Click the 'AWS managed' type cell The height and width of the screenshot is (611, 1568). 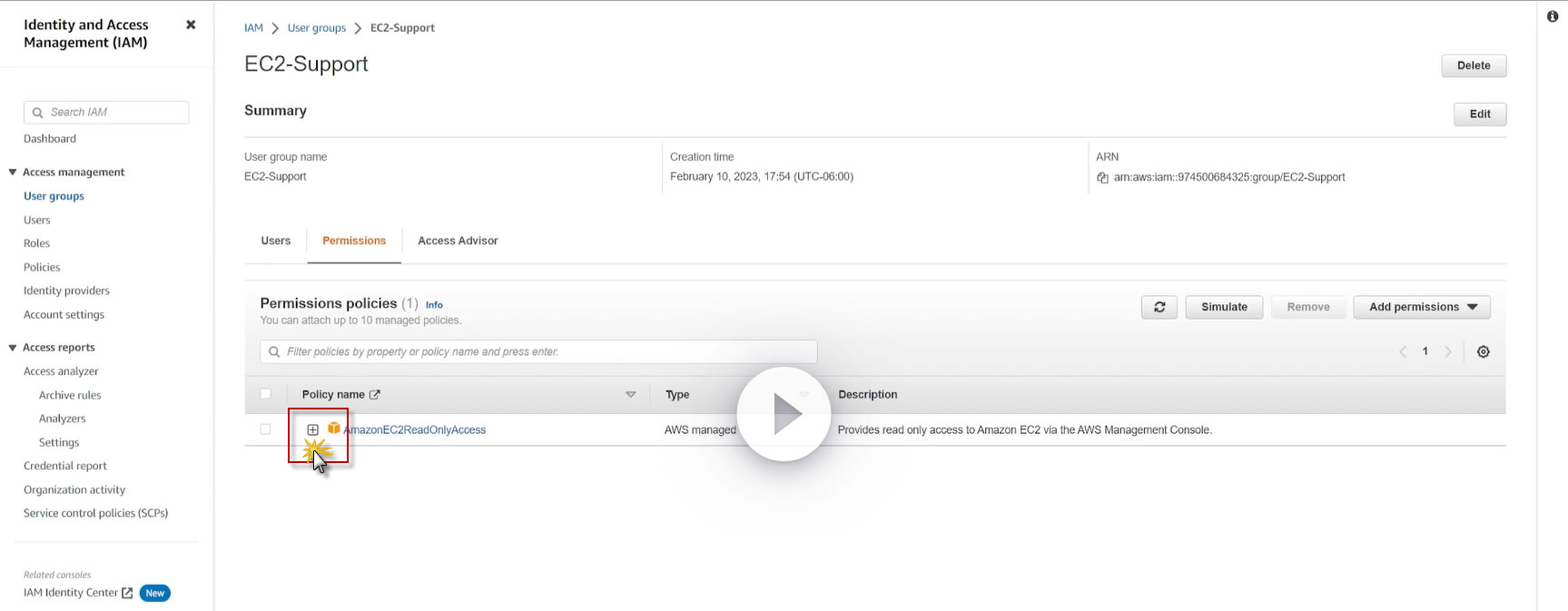(x=700, y=430)
